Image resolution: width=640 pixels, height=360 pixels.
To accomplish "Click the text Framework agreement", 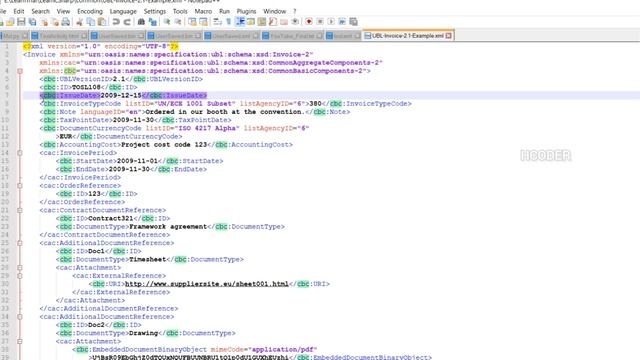I will click(x=168, y=227).
